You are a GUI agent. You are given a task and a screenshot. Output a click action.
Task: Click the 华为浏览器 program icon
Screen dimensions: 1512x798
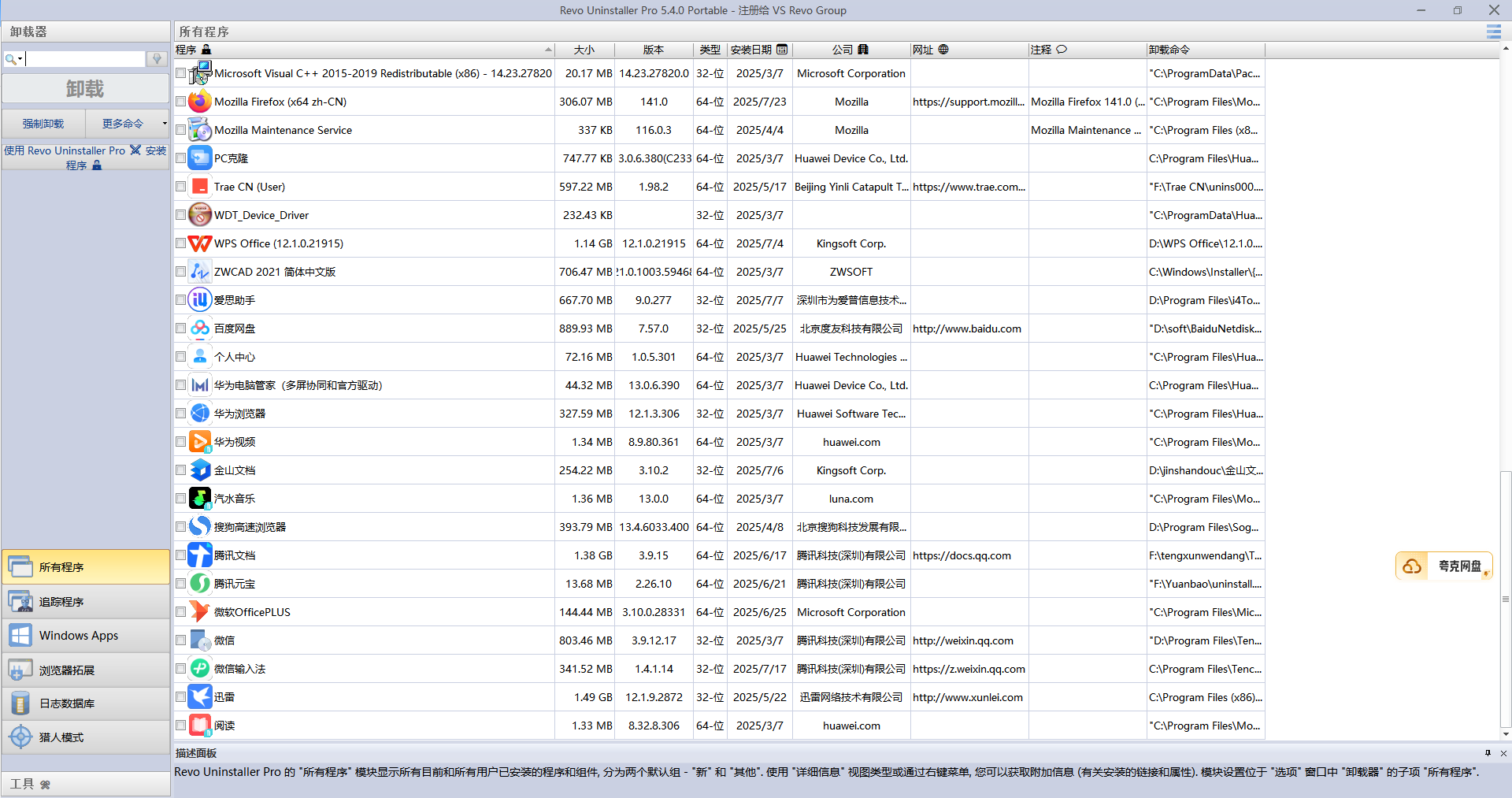(x=200, y=414)
